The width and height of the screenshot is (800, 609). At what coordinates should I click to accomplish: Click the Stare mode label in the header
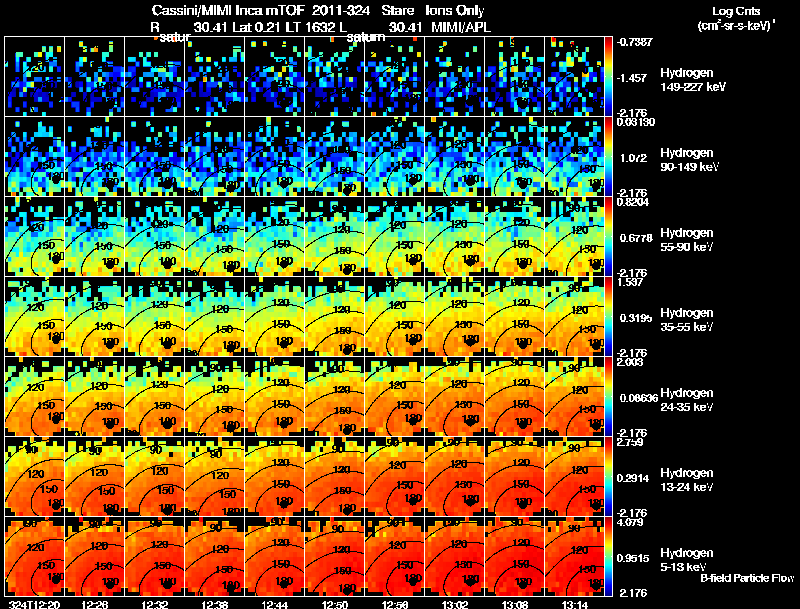click(x=397, y=11)
